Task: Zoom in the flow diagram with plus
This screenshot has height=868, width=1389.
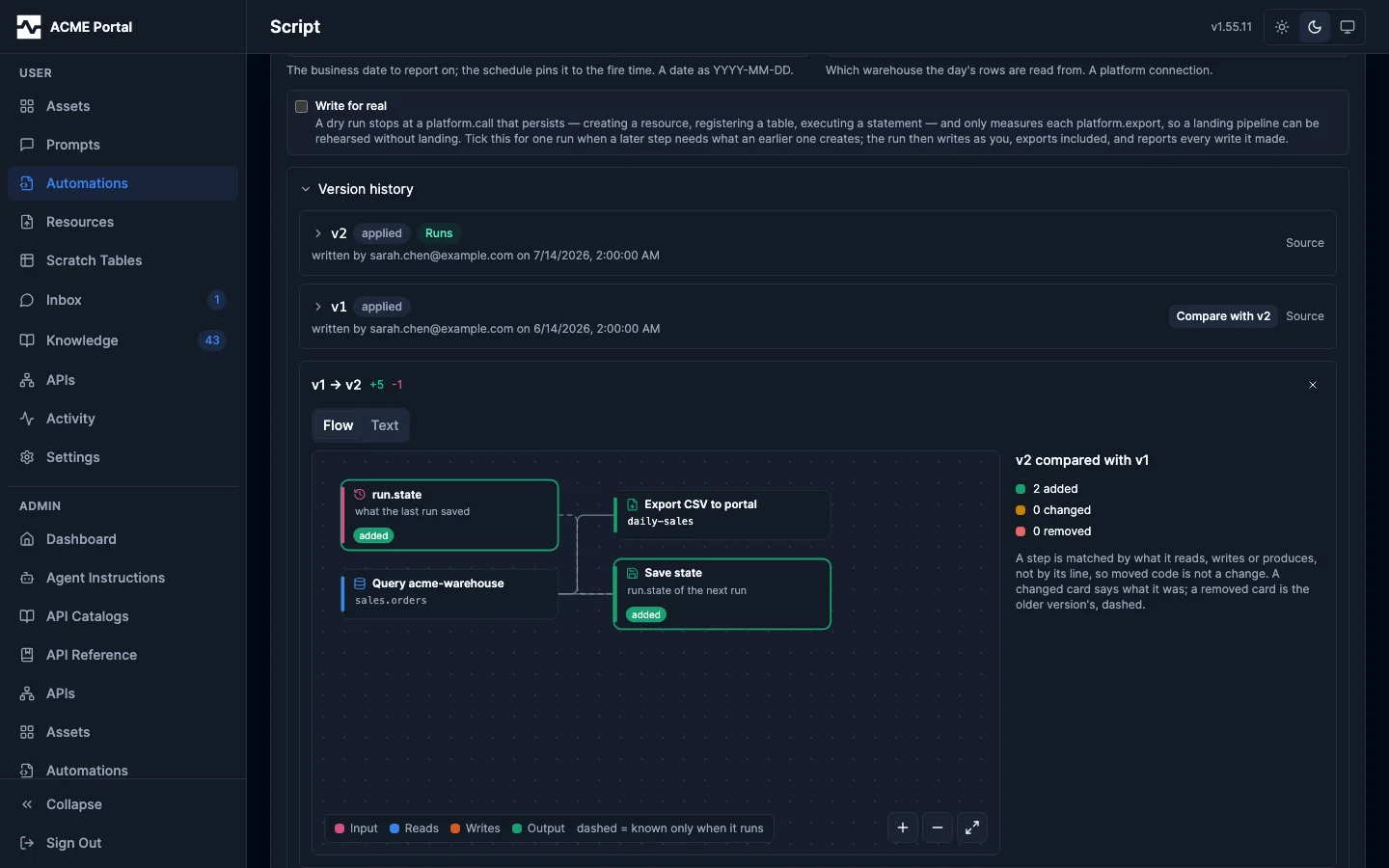Action: point(903,827)
